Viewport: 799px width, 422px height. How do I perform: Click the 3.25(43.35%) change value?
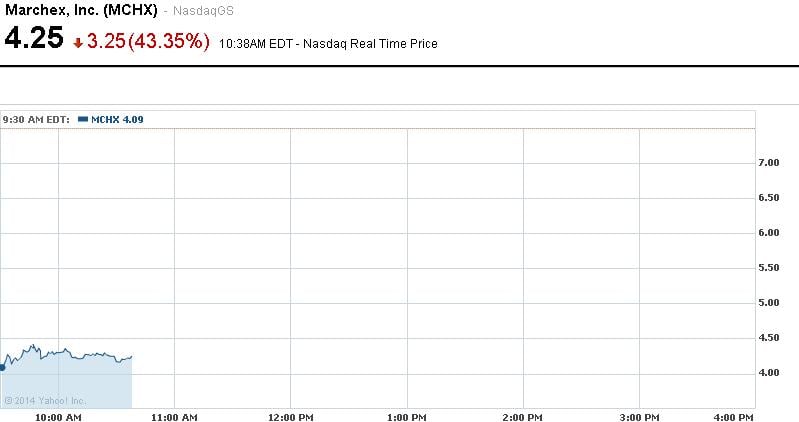(x=149, y=41)
